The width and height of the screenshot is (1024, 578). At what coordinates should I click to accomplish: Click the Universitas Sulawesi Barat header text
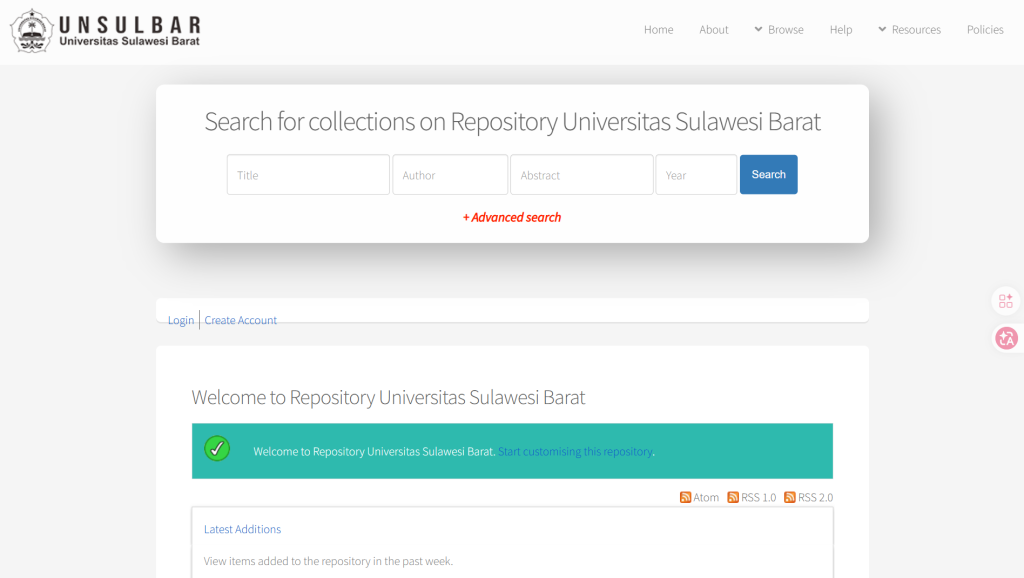129,41
